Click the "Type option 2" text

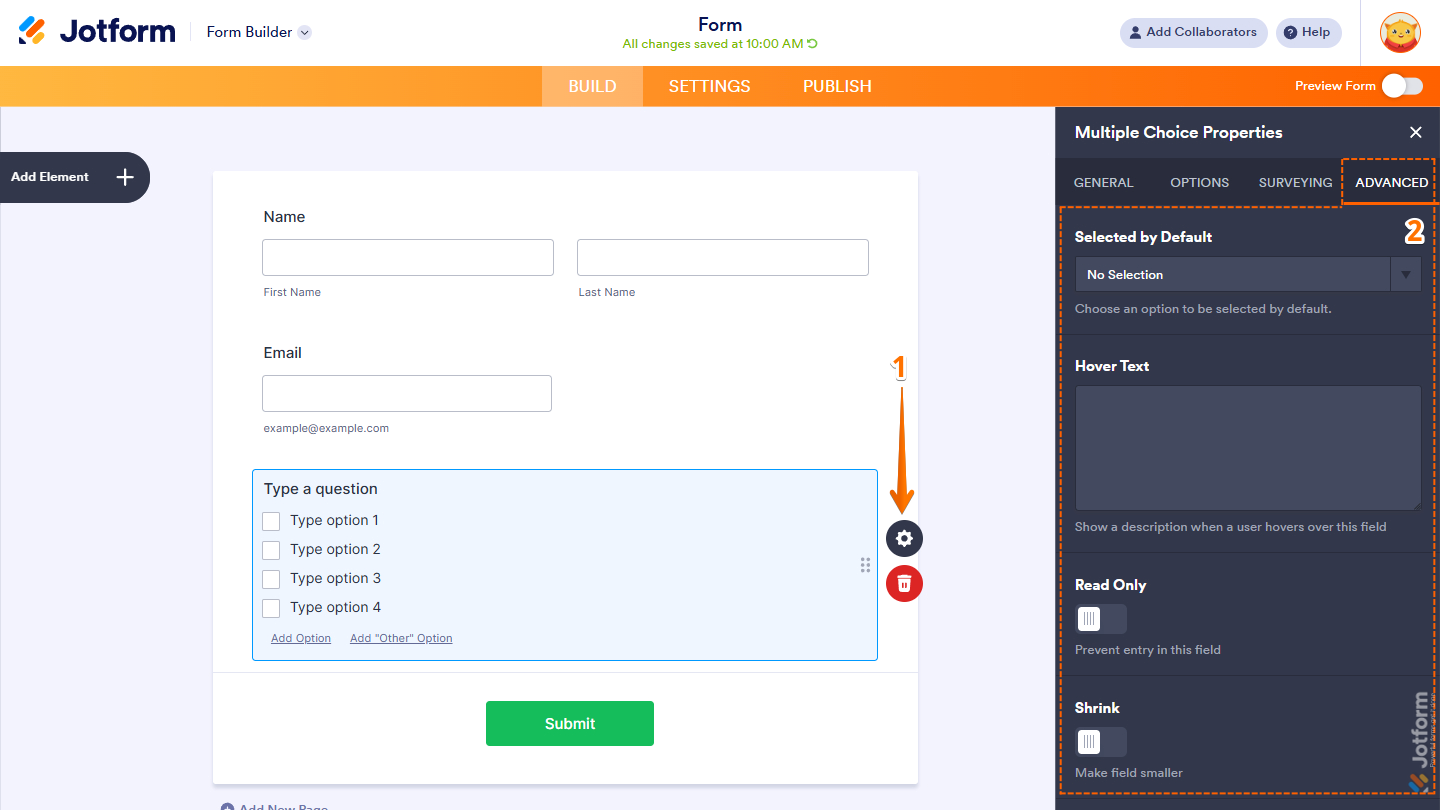[x=335, y=549]
